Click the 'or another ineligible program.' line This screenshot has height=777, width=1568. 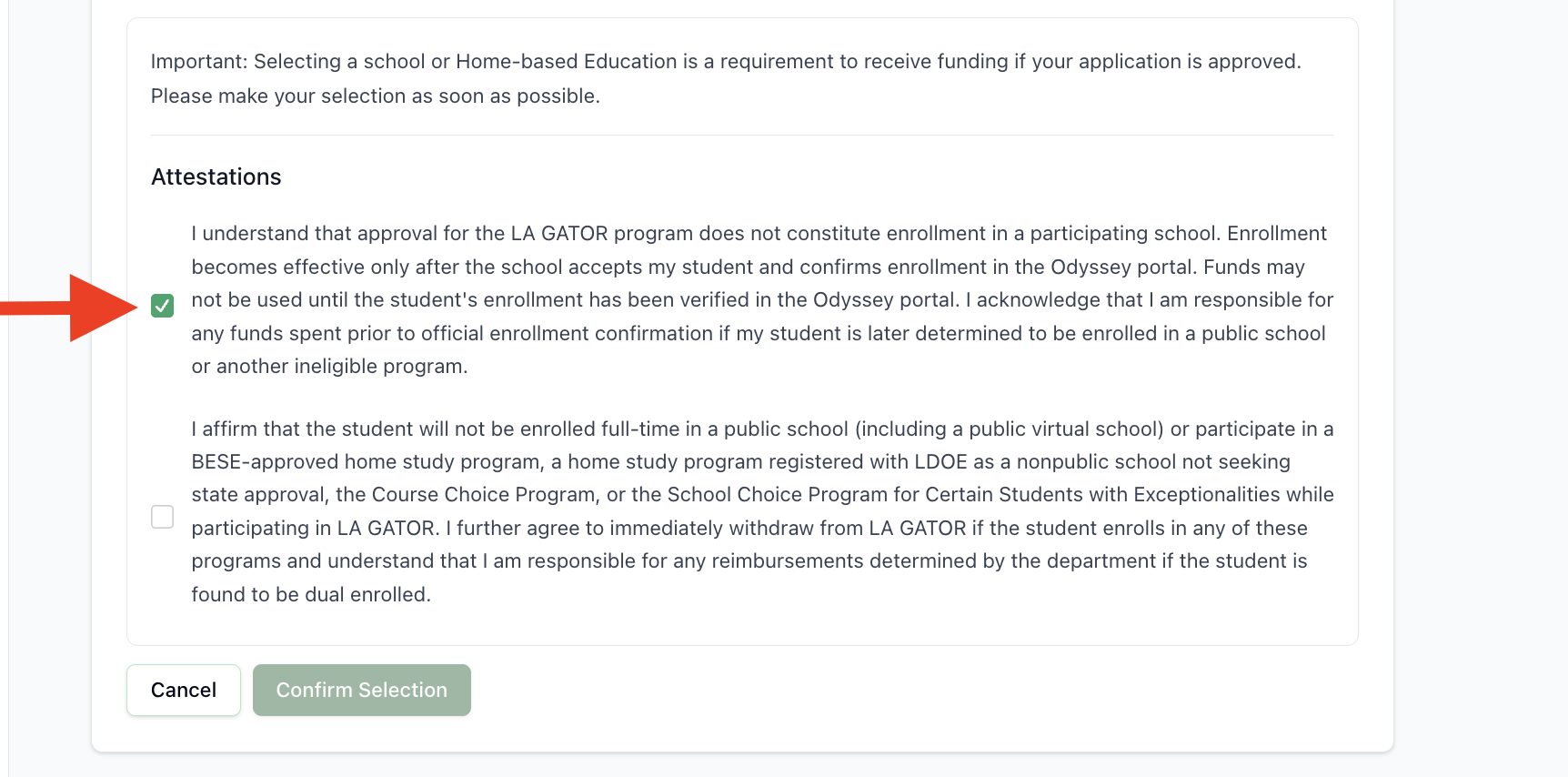(329, 367)
